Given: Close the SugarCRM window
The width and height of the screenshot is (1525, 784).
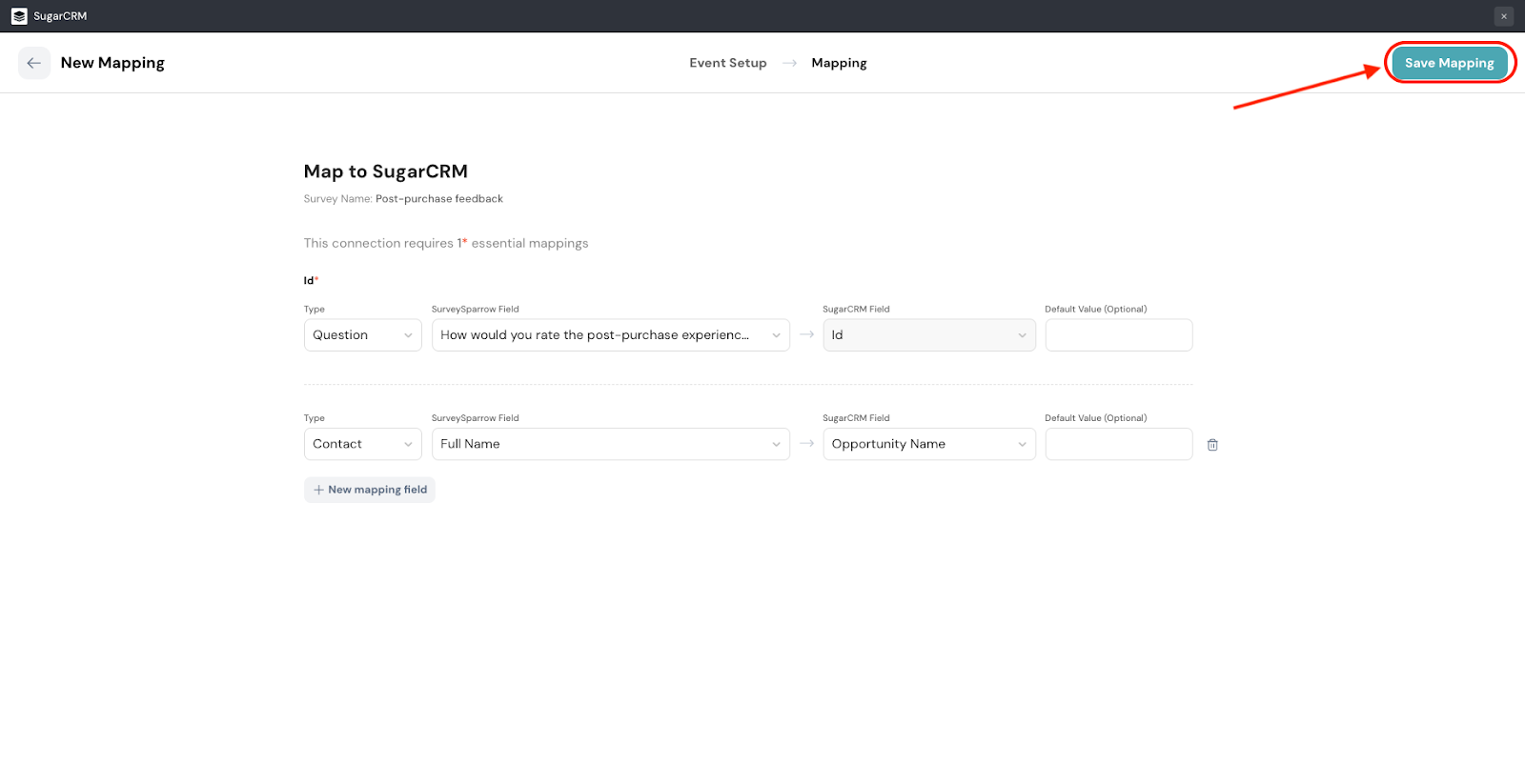Looking at the screenshot, I should (1503, 16).
